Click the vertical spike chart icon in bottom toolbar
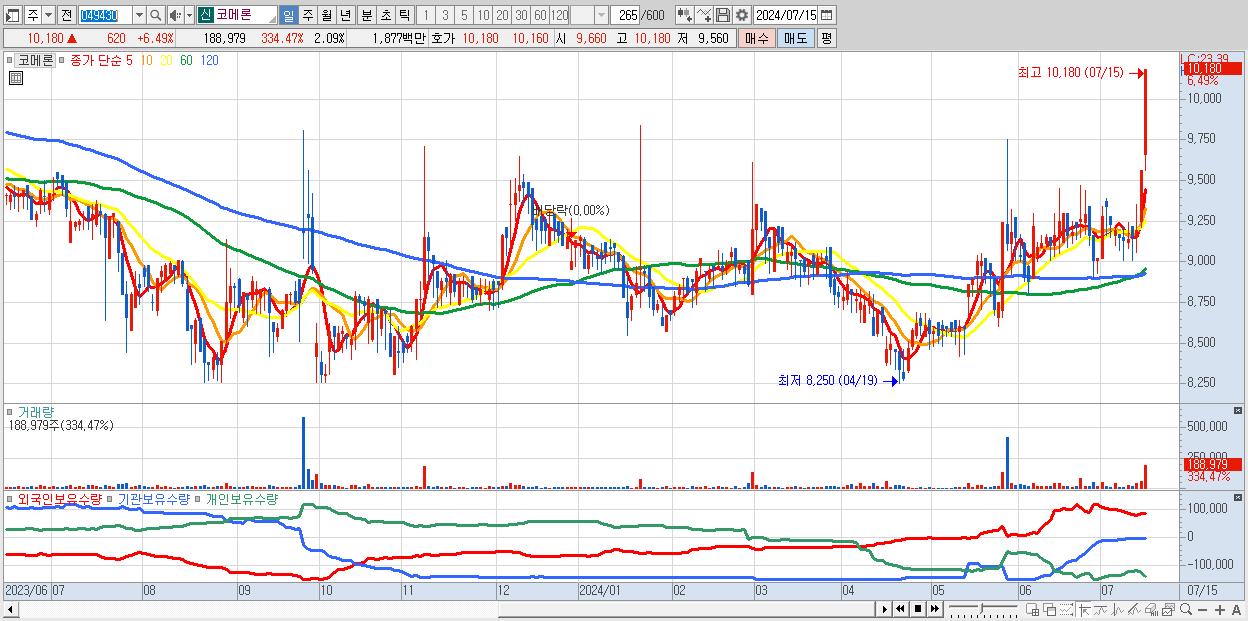The height and width of the screenshot is (621, 1248). (x=1118, y=609)
